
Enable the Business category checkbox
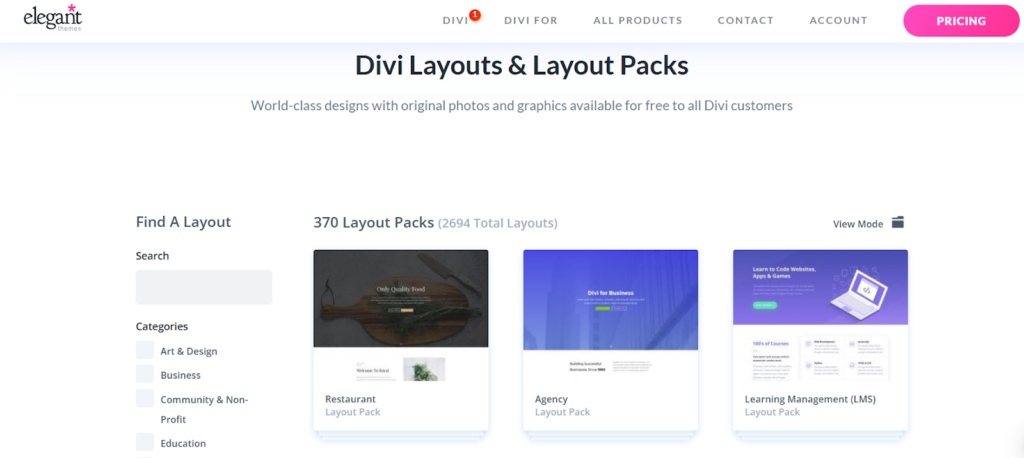coord(145,375)
